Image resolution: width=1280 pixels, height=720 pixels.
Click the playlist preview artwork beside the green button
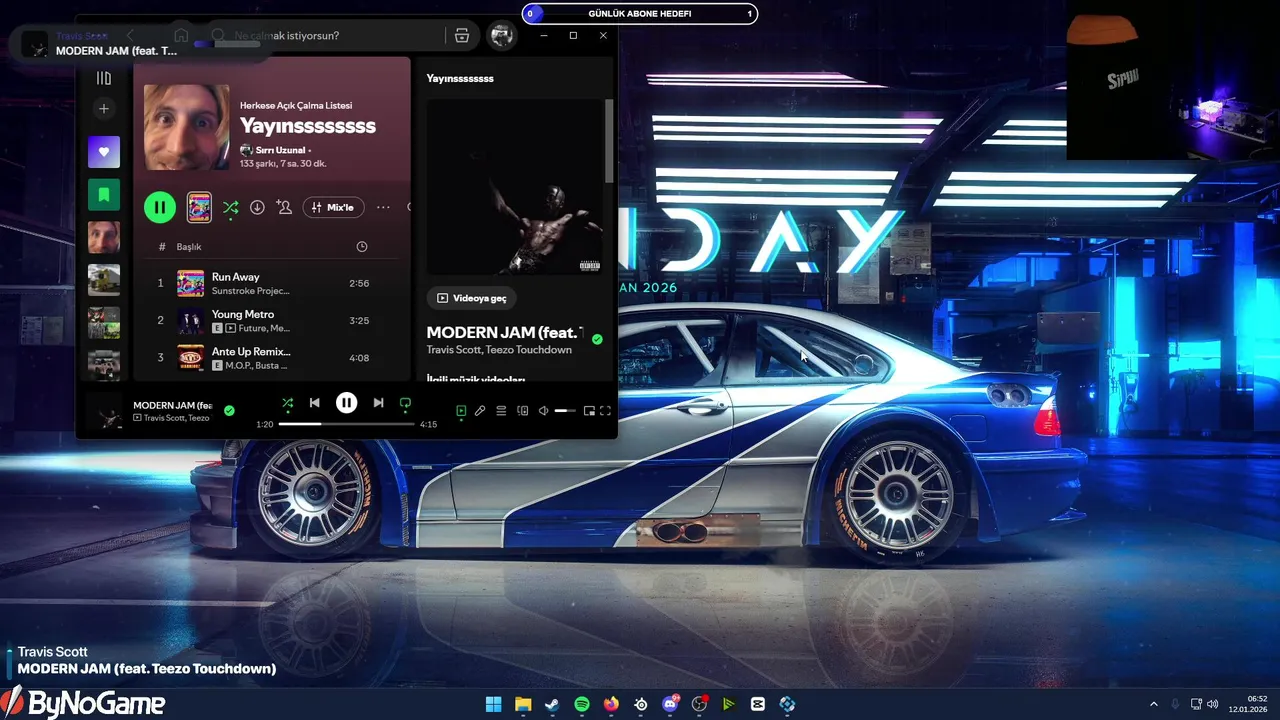[199, 207]
